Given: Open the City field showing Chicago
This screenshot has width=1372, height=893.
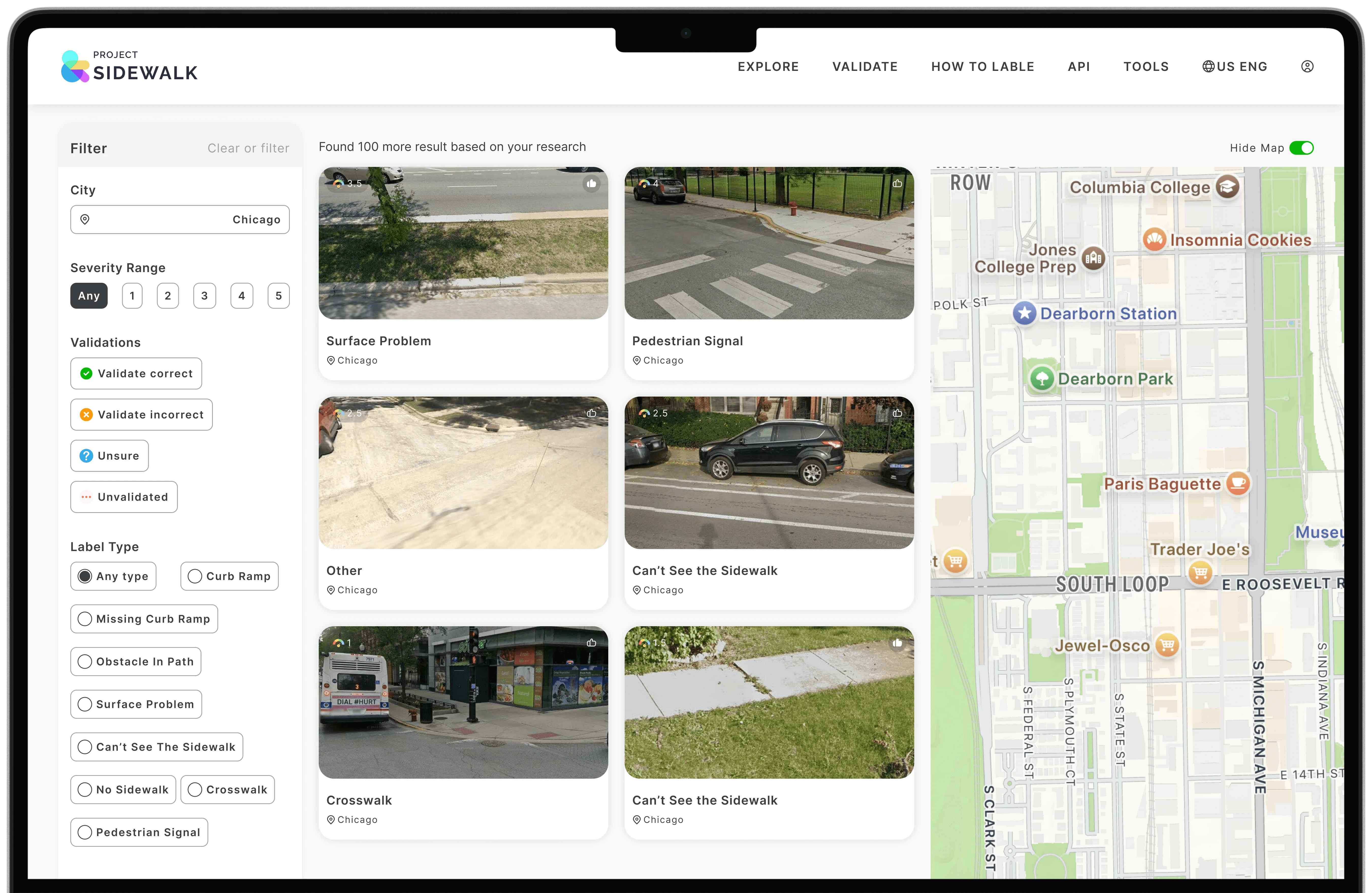Looking at the screenshot, I should (x=180, y=220).
